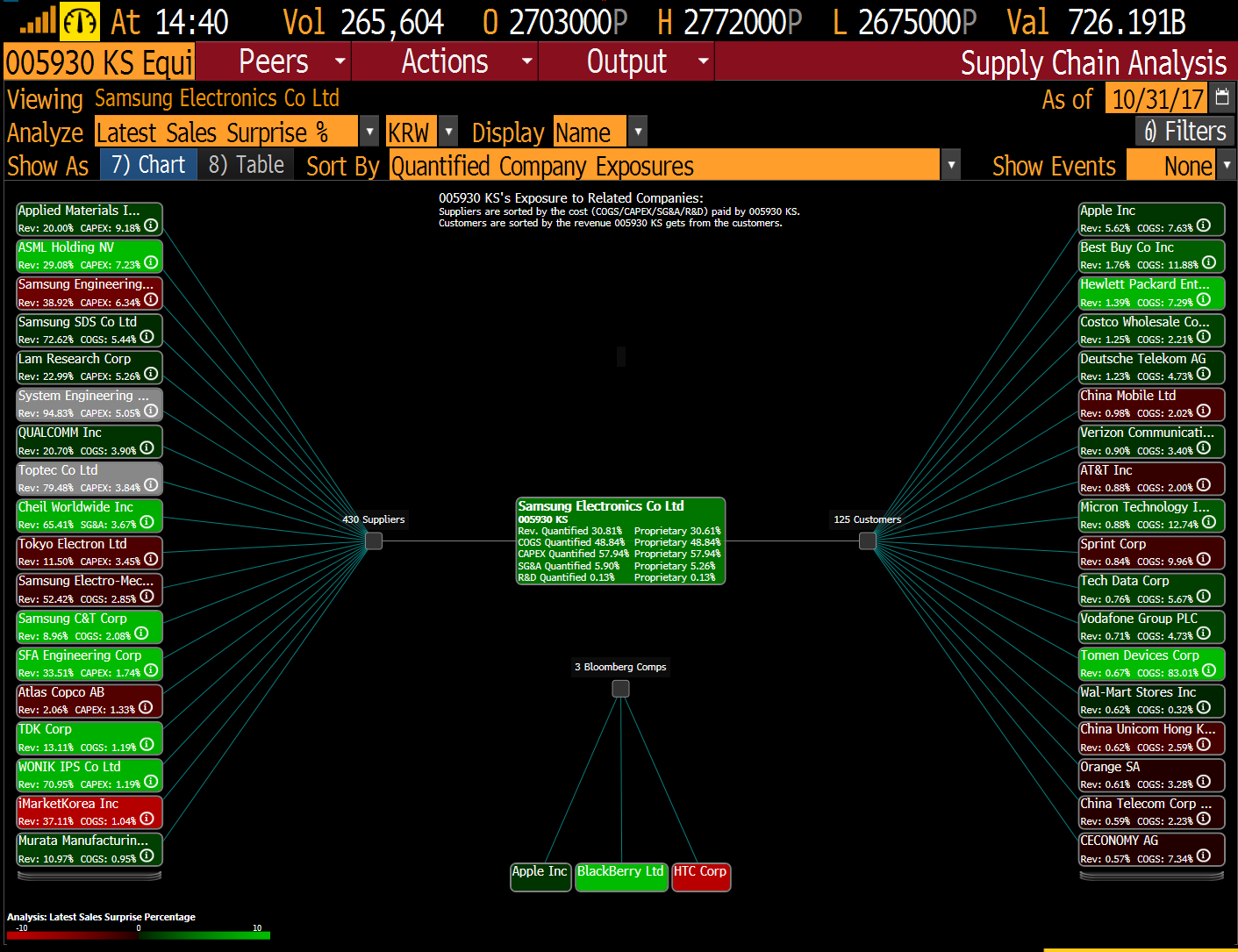Screen dimensions: 1238x952
Task: Open AT&T Inc info icon
Action: click(x=1204, y=485)
